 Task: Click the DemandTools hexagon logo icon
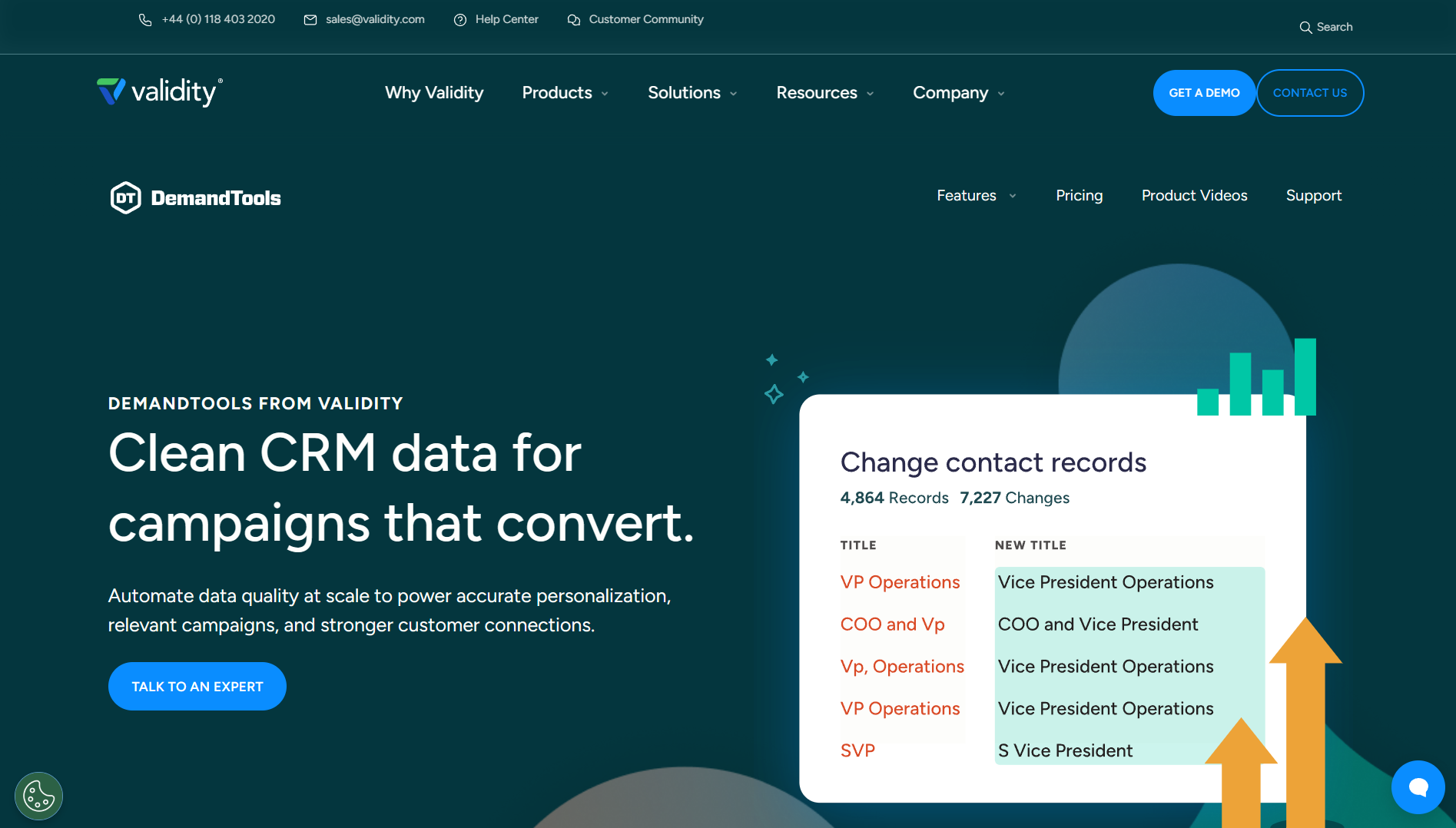coord(126,198)
